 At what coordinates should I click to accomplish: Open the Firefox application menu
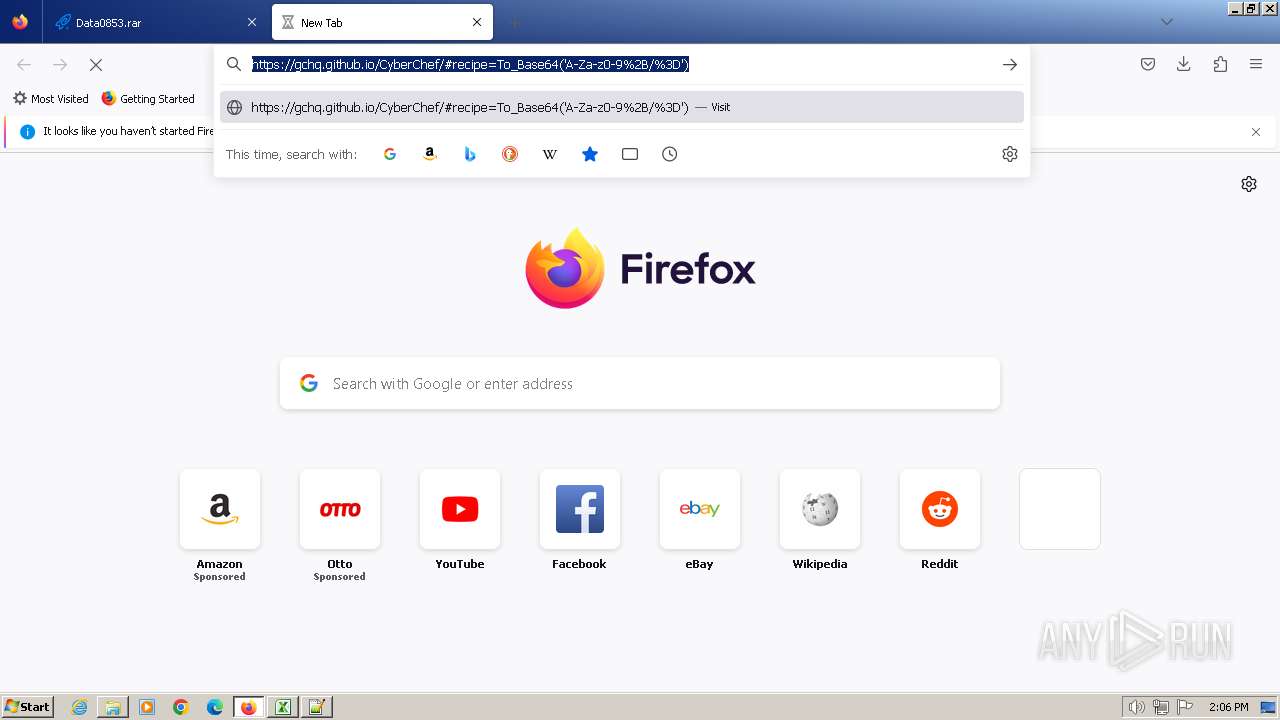1256,64
